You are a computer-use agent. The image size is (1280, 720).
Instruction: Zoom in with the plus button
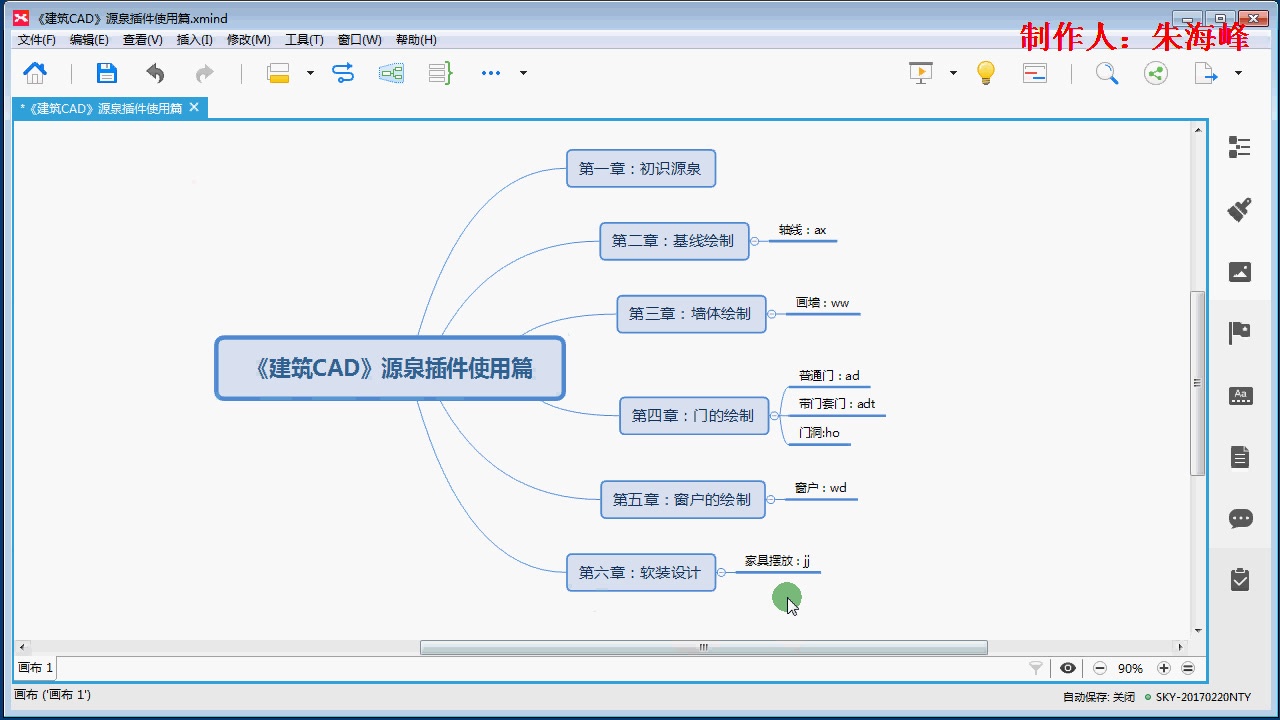click(x=1164, y=668)
